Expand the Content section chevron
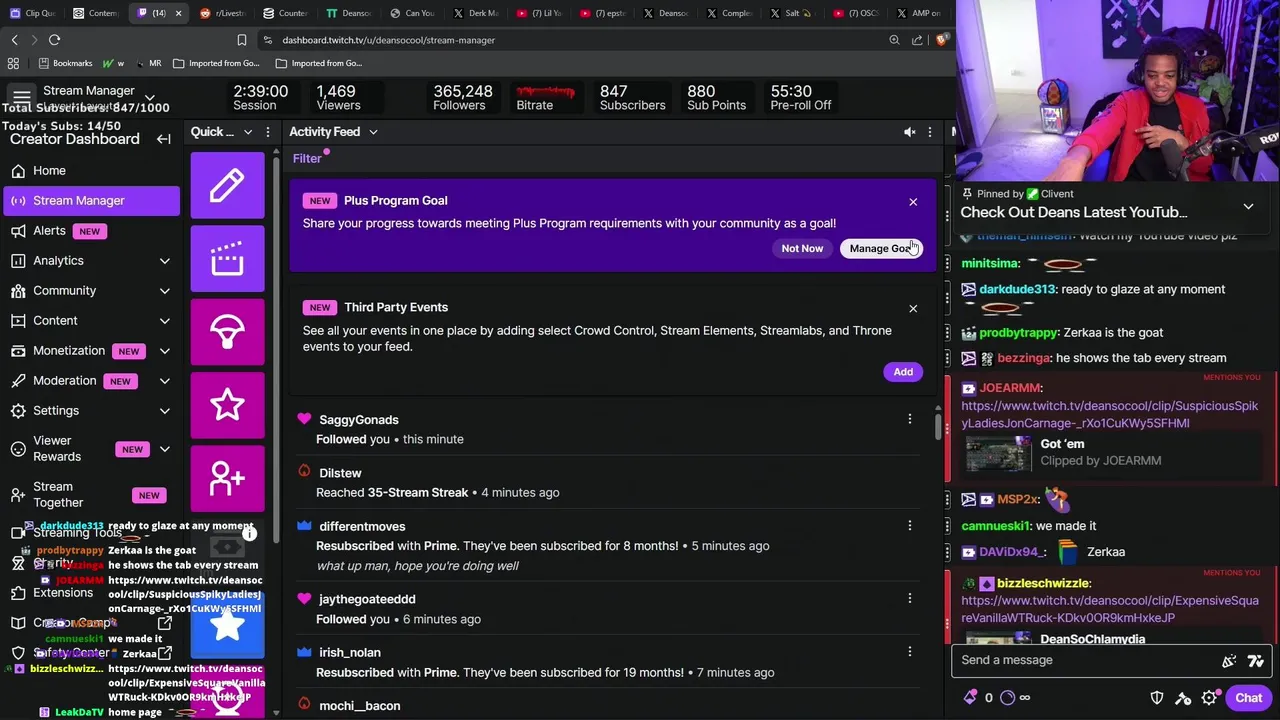This screenshot has width=1280, height=720. pyautogui.click(x=165, y=320)
